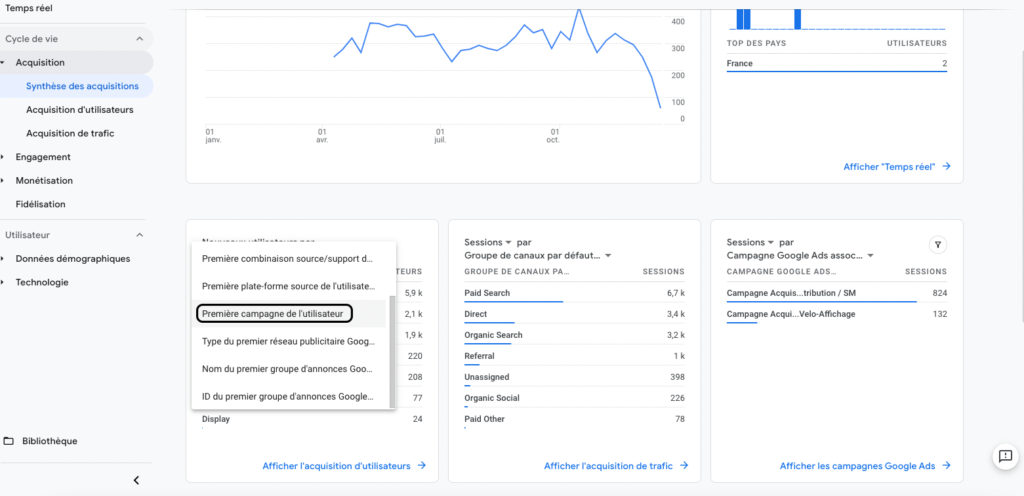
Task: Click arrow next to Afficher "Temps réel"
Action: pos(946,167)
